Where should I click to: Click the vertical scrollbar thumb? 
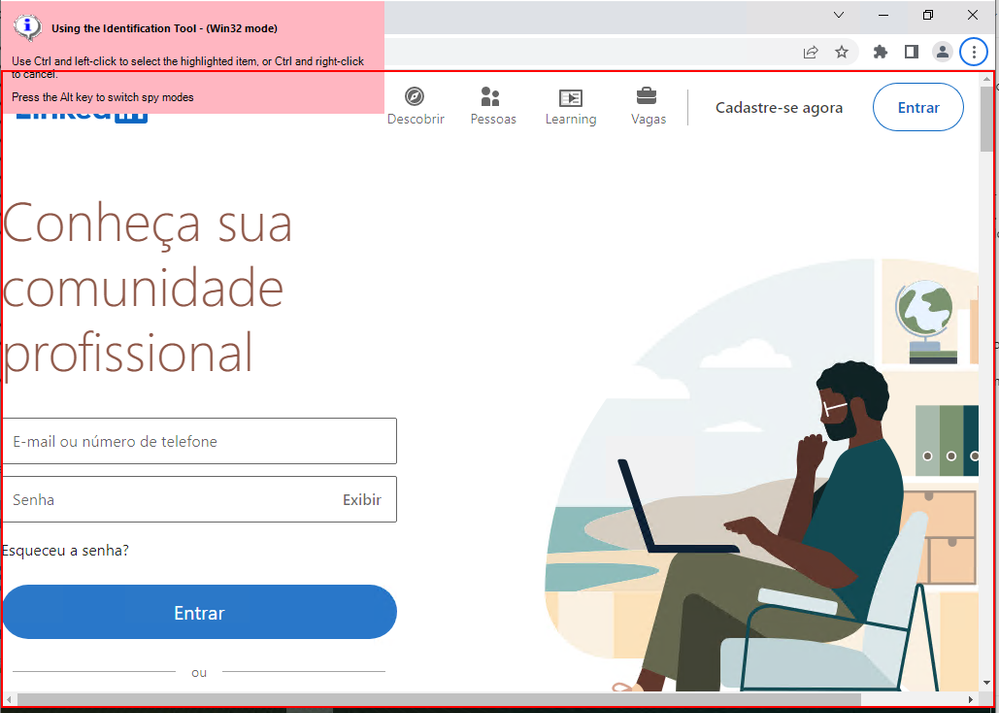point(986,119)
